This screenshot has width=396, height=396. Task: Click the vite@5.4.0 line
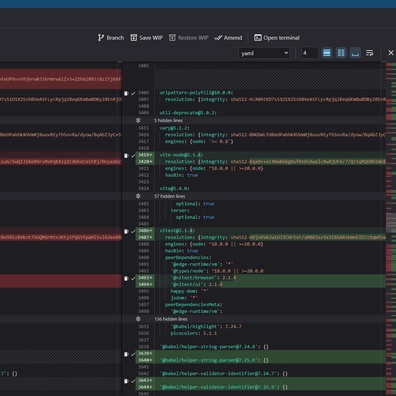click(174, 188)
